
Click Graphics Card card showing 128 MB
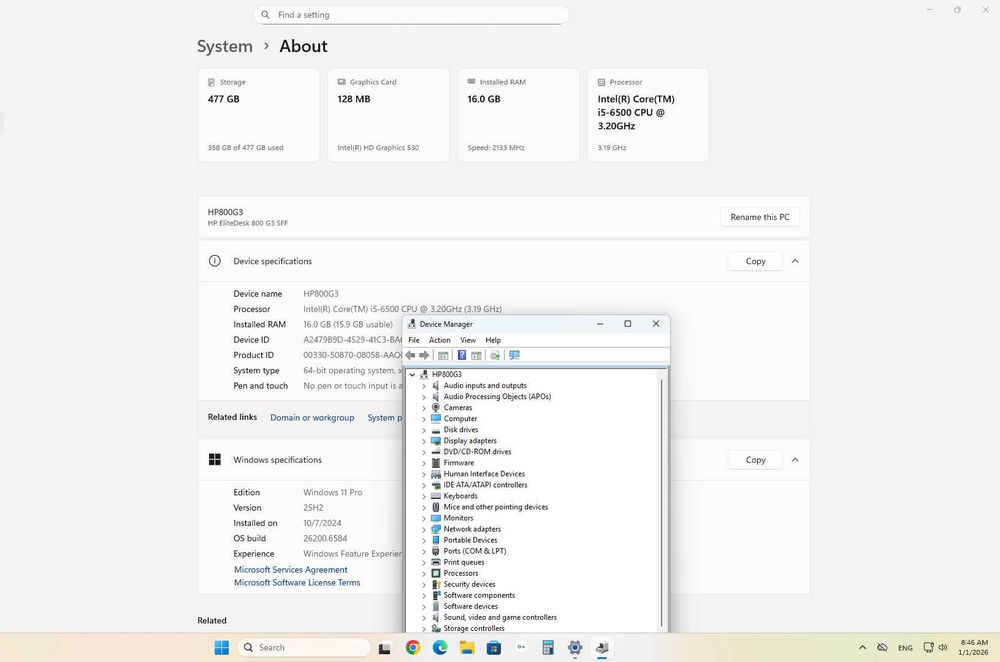click(x=388, y=115)
